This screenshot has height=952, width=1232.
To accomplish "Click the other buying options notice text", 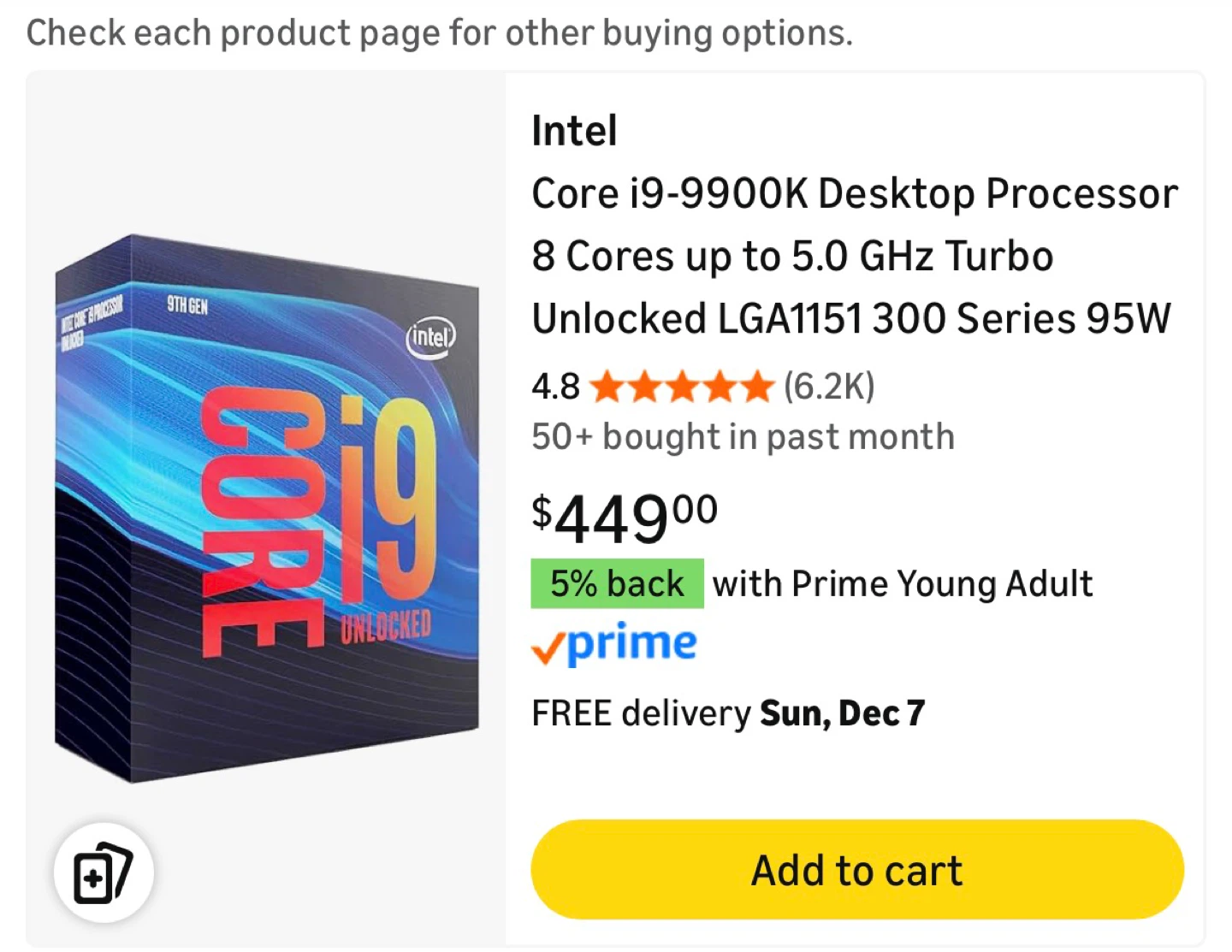I will click(x=440, y=33).
